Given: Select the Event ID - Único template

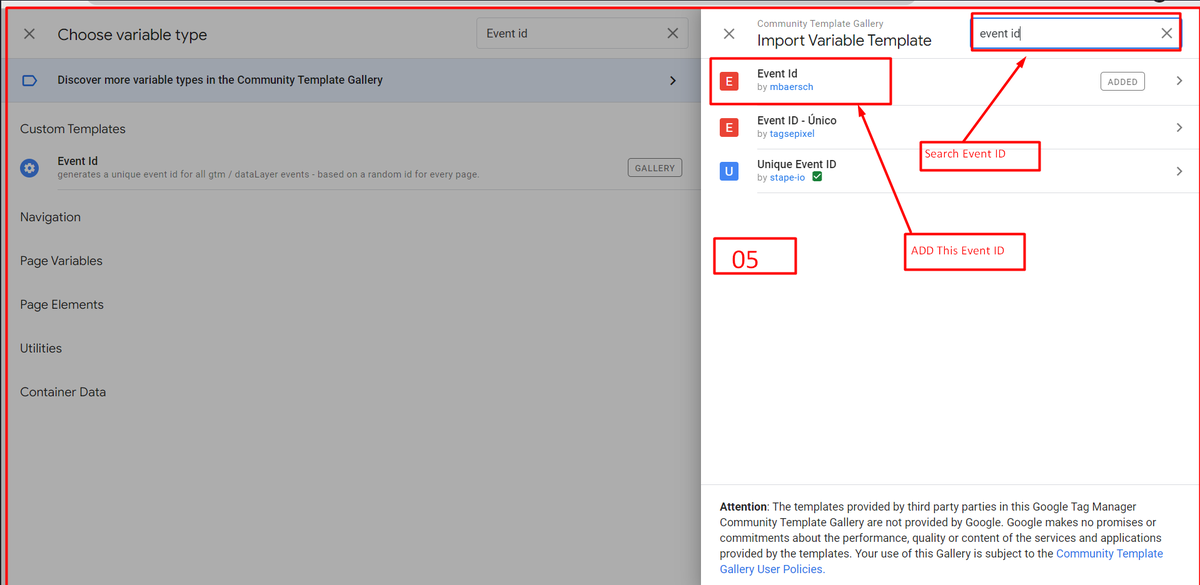Looking at the screenshot, I should coord(950,127).
